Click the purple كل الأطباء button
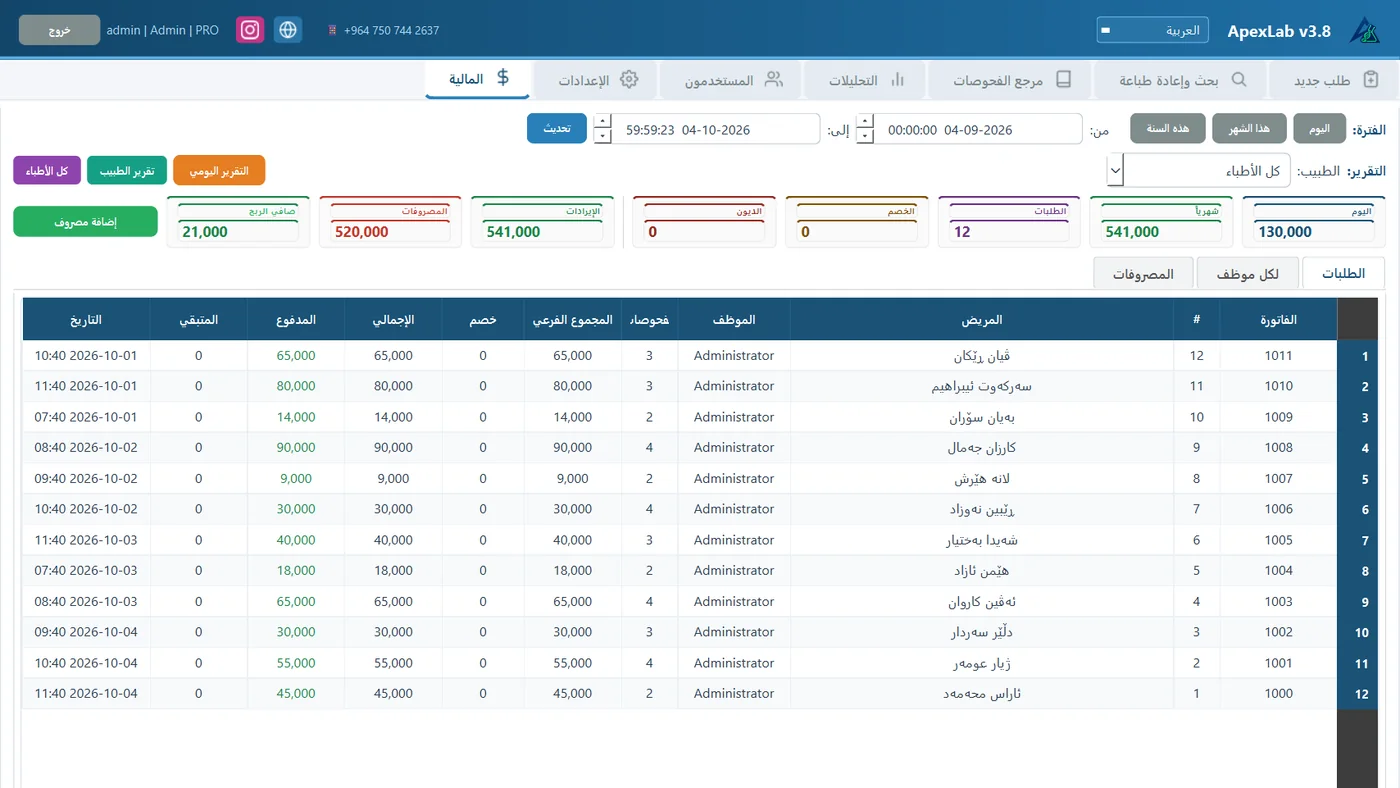The width and height of the screenshot is (1400, 788). click(47, 171)
